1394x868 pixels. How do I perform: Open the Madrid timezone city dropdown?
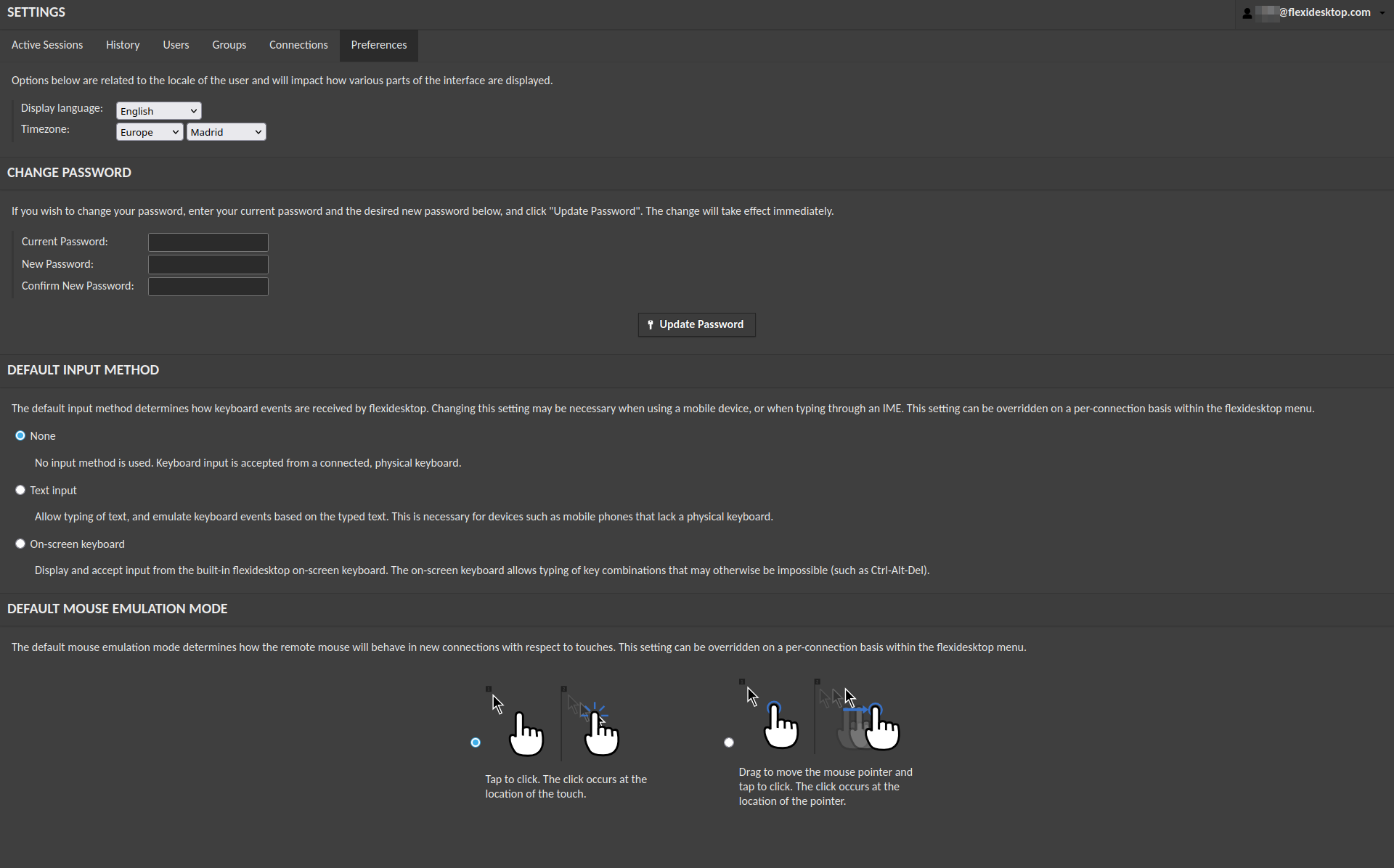click(226, 132)
